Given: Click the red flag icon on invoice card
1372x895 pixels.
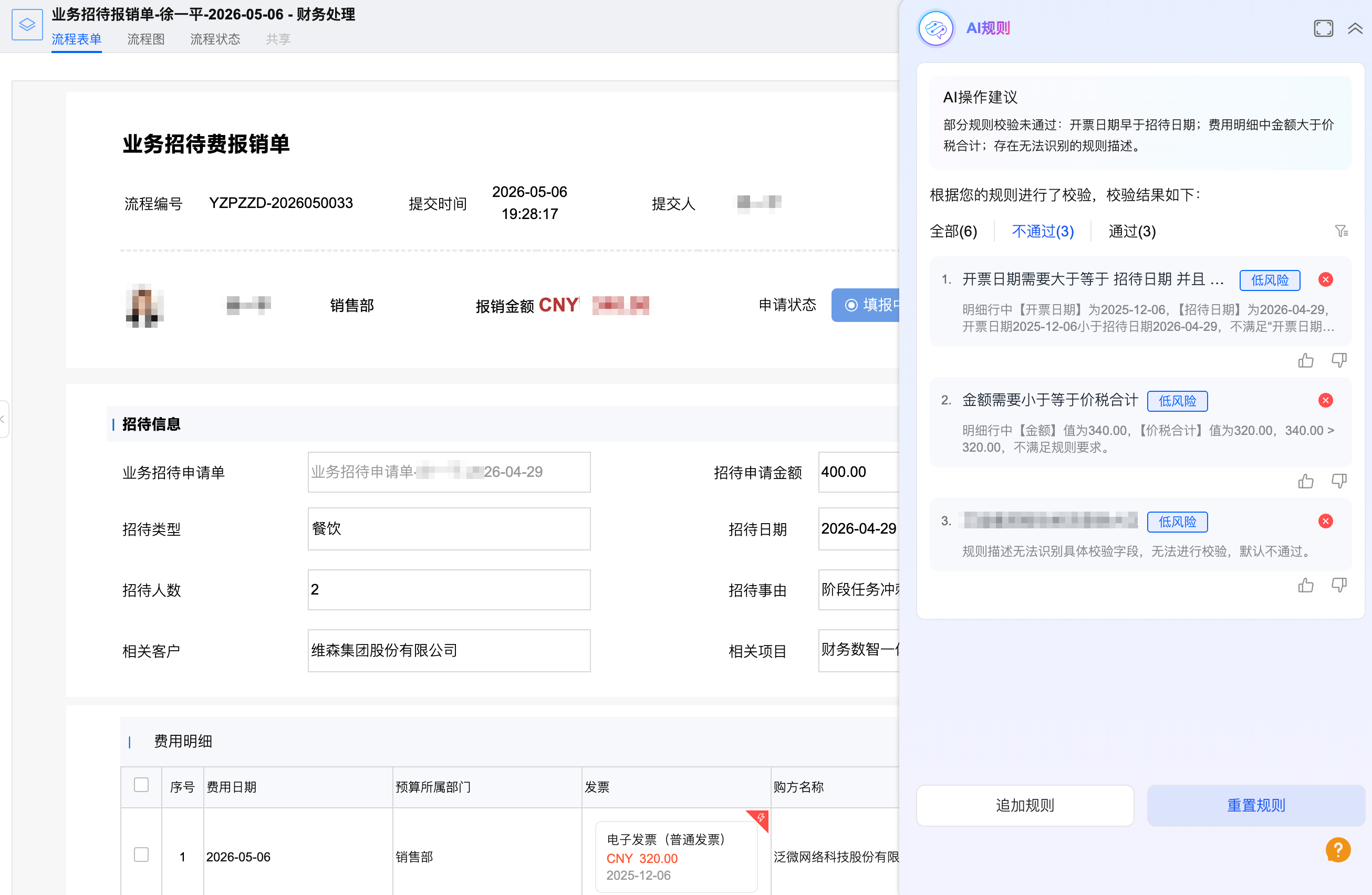Looking at the screenshot, I should (761, 818).
